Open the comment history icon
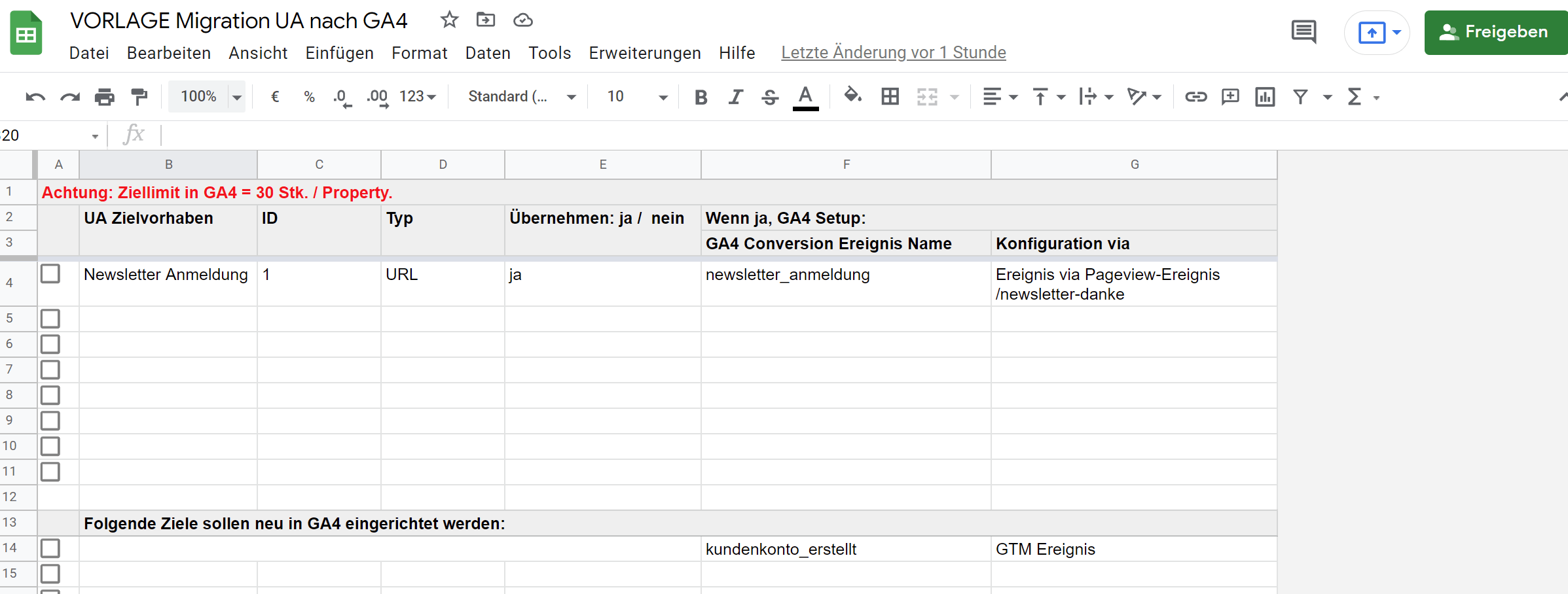 [1304, 31]
